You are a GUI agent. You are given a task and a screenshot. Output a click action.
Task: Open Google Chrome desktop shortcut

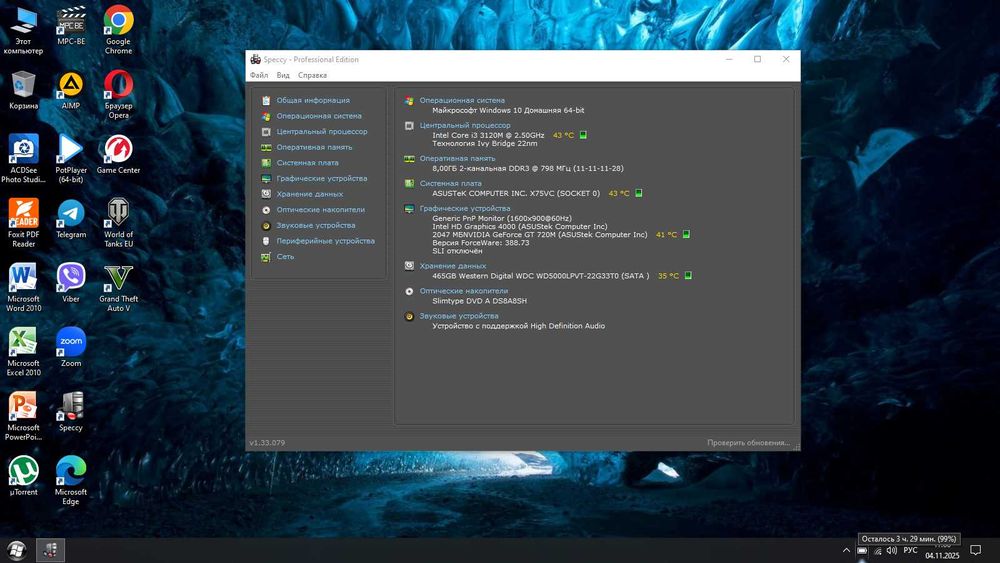[118, 30]
